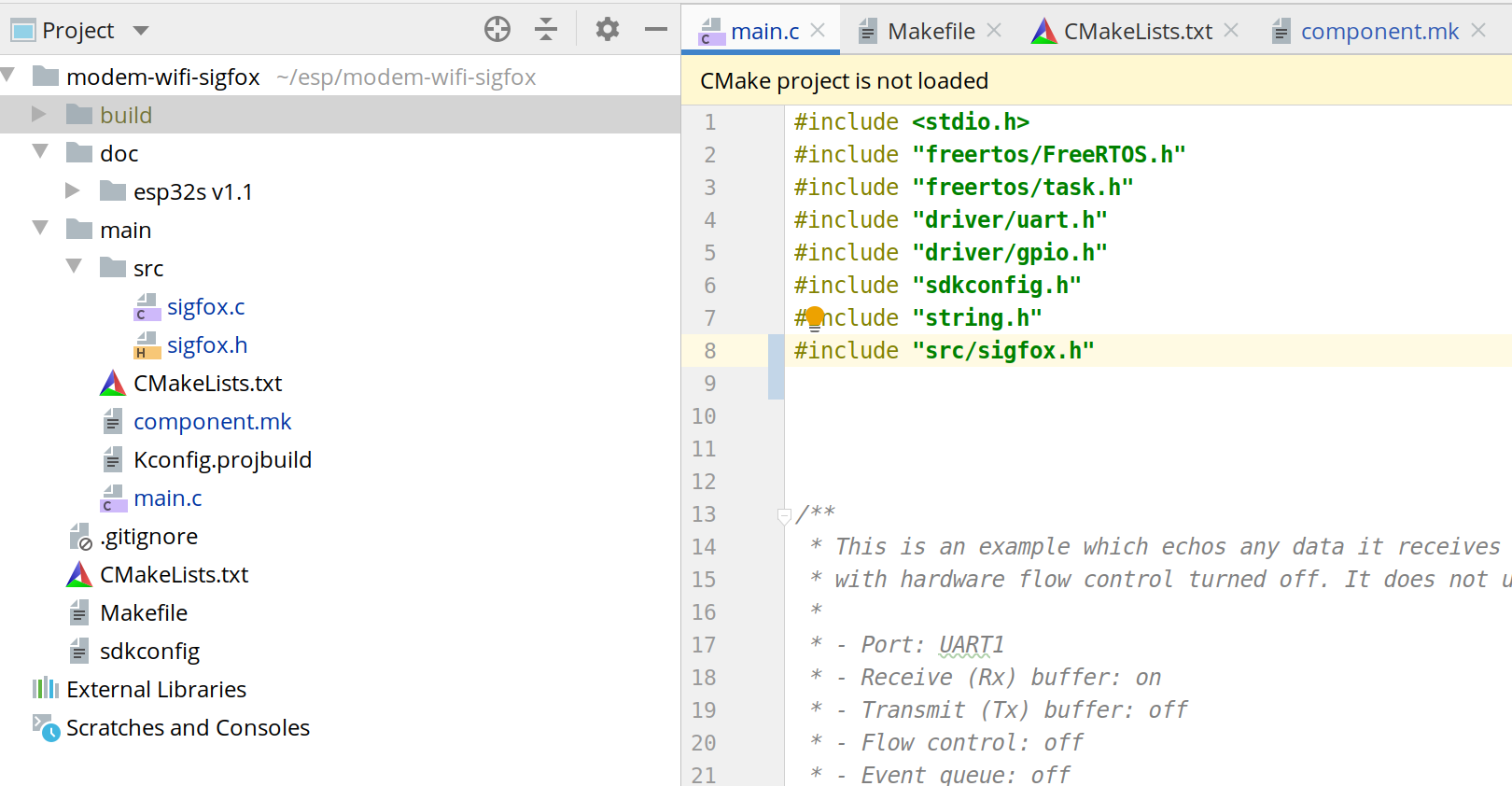Viewport: 1512px width, 786px height.
Task: Click "freertos/FreeRTOS.h" include string
Action: [x=1049, y=155]
